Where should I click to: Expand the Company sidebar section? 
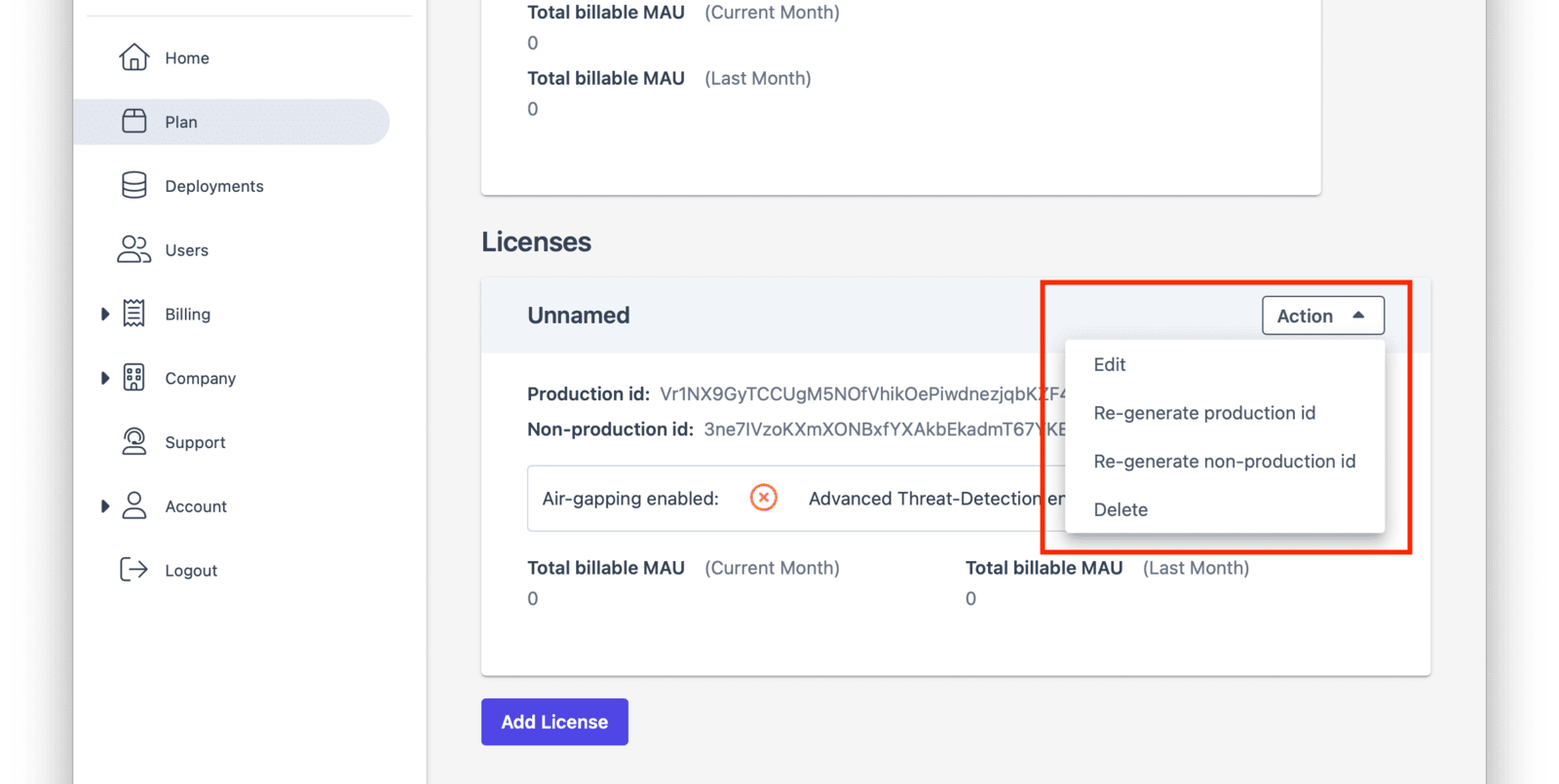pyautogui.click(x=104, y=378)
